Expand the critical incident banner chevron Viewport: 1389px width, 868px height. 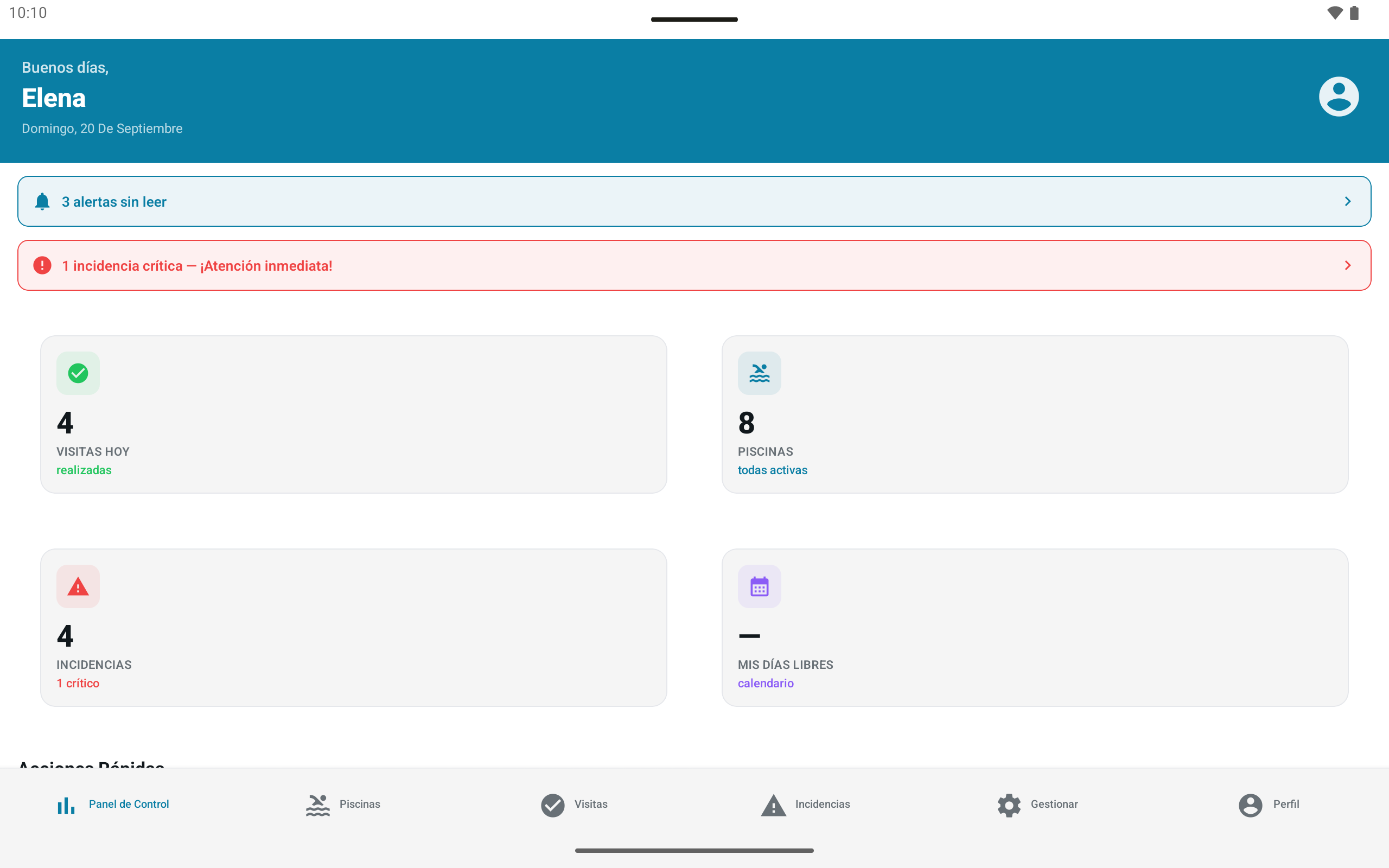coord(1348,265)
